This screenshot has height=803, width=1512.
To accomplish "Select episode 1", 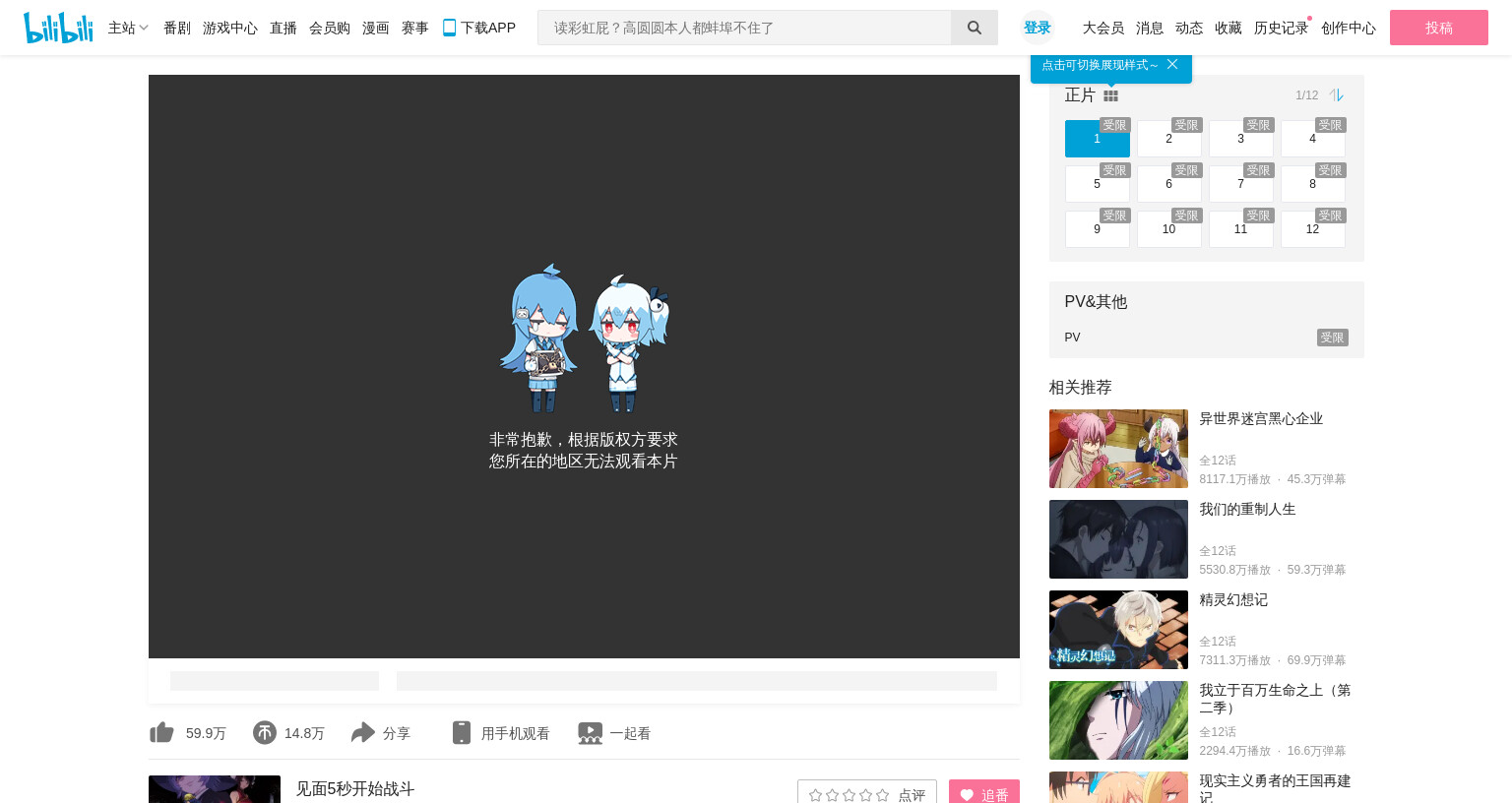I will click(x=1098, y=139).
